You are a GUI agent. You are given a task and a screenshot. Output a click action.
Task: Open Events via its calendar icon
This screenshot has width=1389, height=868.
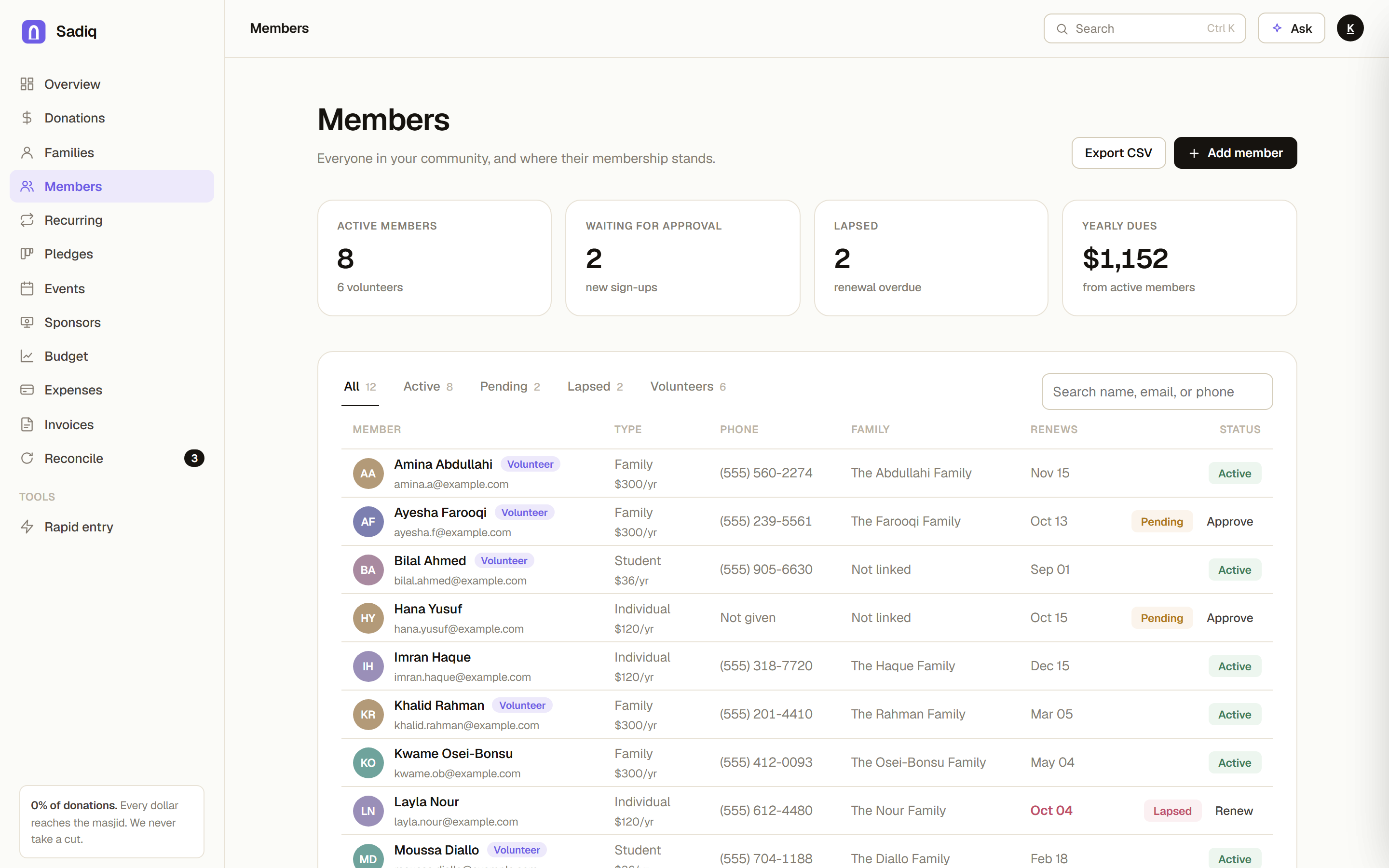tap(27, 288)
